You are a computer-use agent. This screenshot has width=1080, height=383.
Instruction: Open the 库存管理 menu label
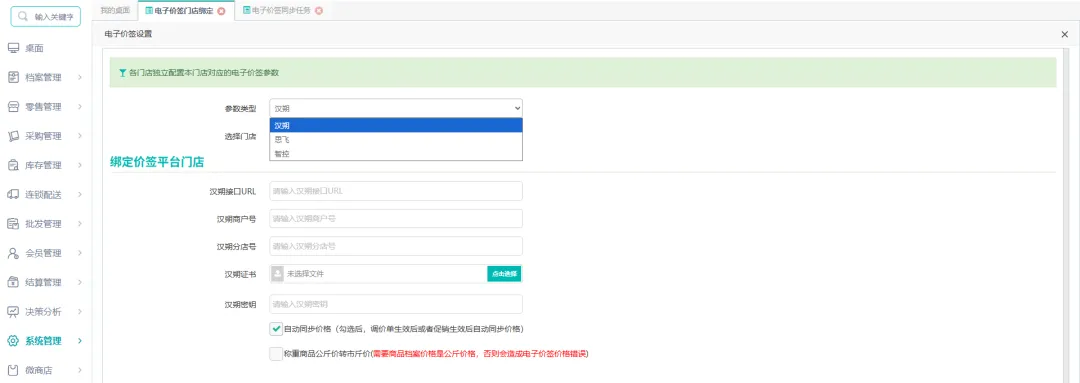pos(43,165)
